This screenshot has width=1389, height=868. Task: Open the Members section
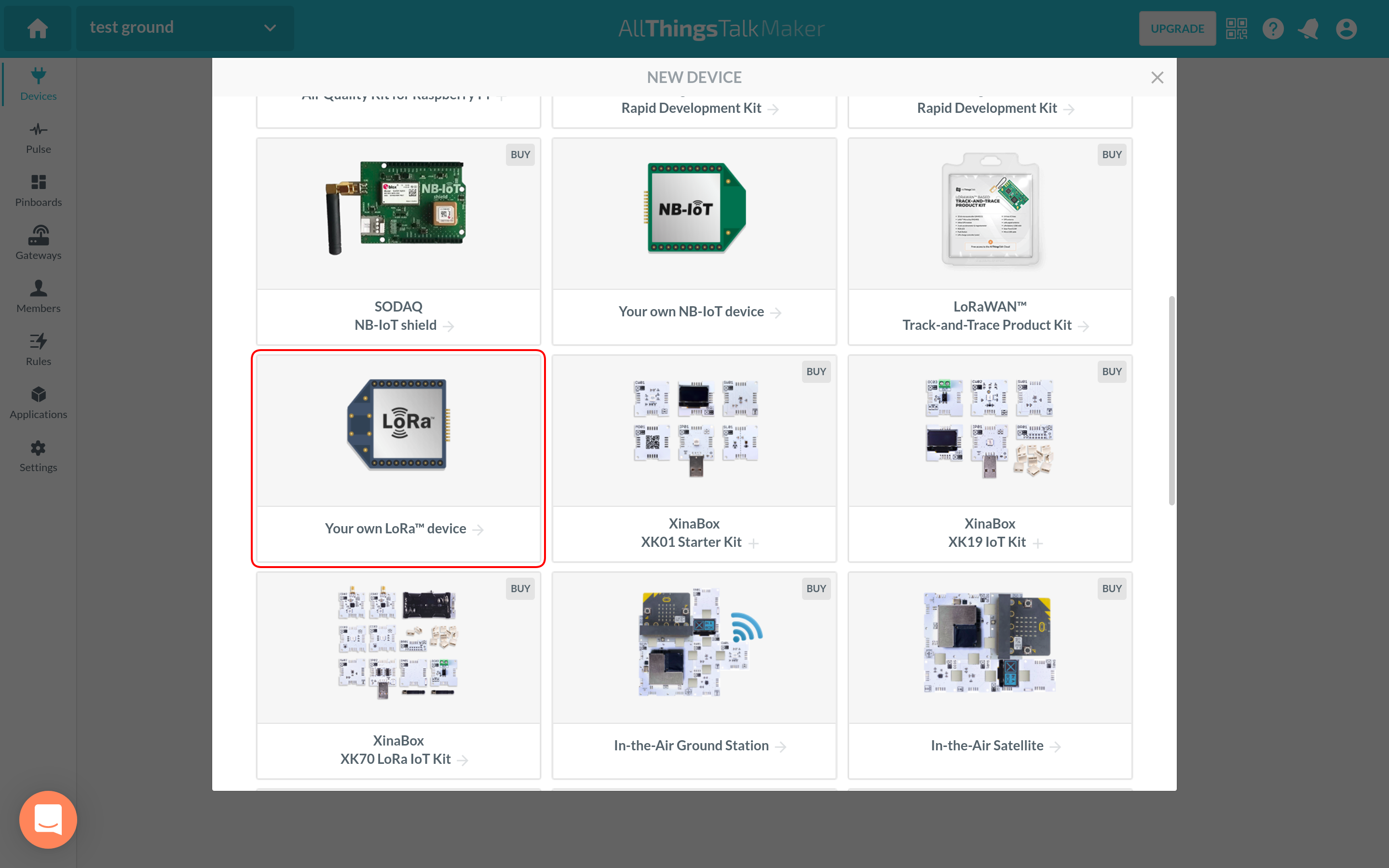point(38,296)
